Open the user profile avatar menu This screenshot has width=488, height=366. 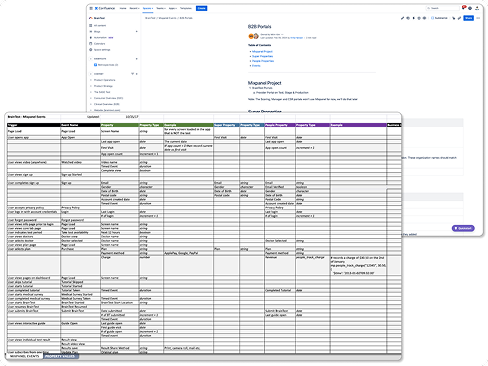tap(477, 8)
